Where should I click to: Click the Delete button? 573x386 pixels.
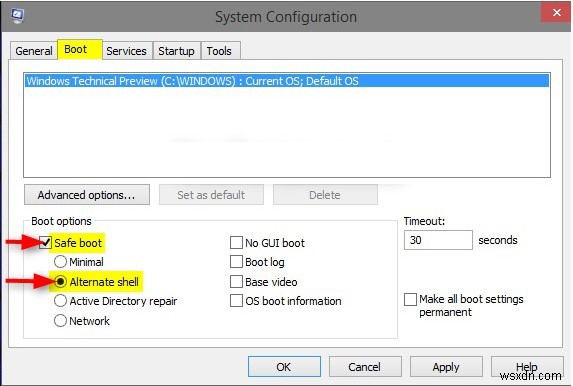(x=325, y=195)
